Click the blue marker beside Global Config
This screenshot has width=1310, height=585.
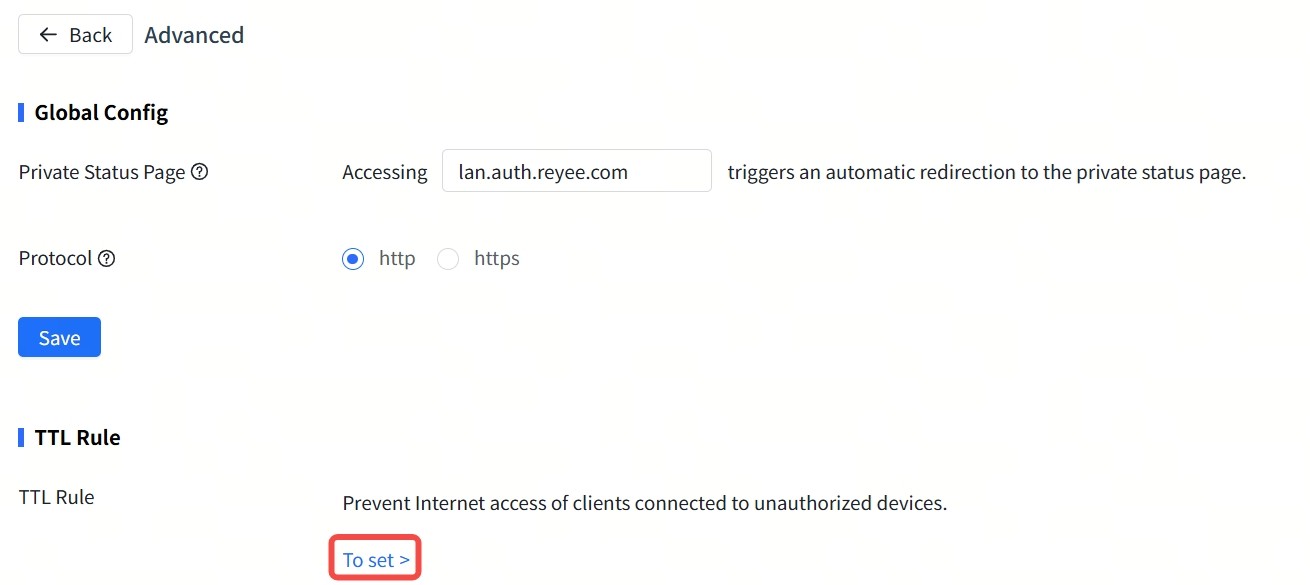(x=21, y=112)
